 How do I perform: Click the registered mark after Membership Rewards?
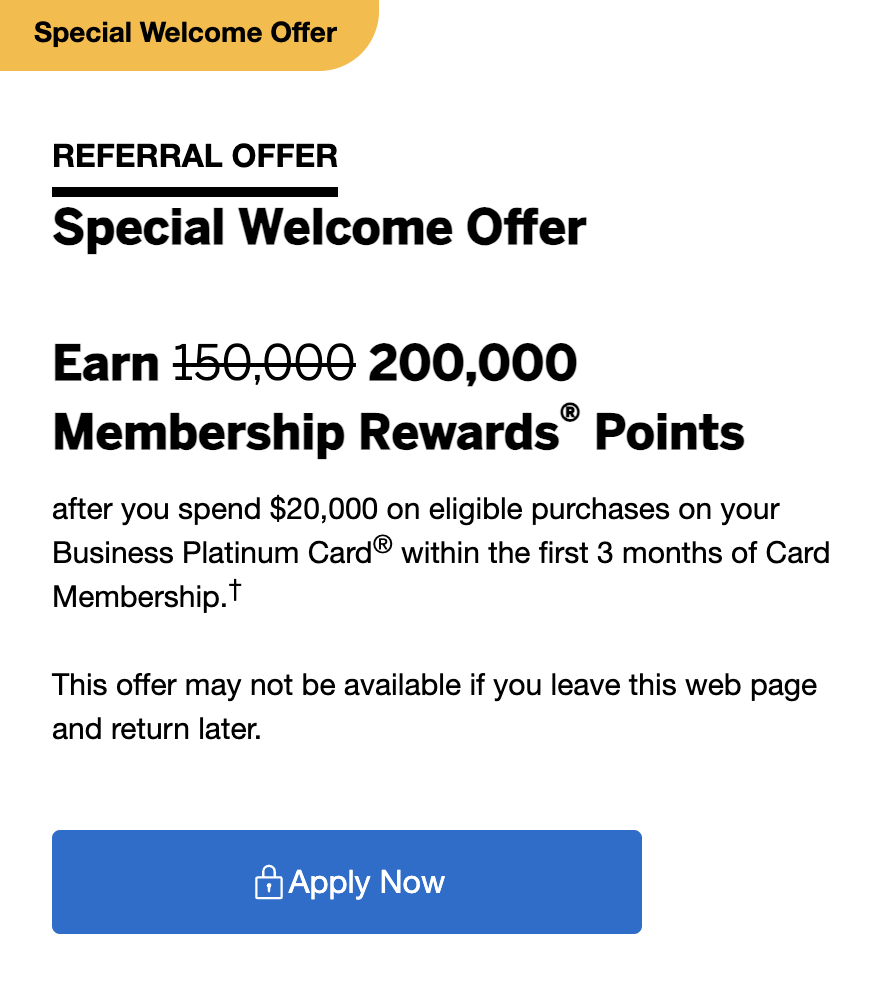570,412
